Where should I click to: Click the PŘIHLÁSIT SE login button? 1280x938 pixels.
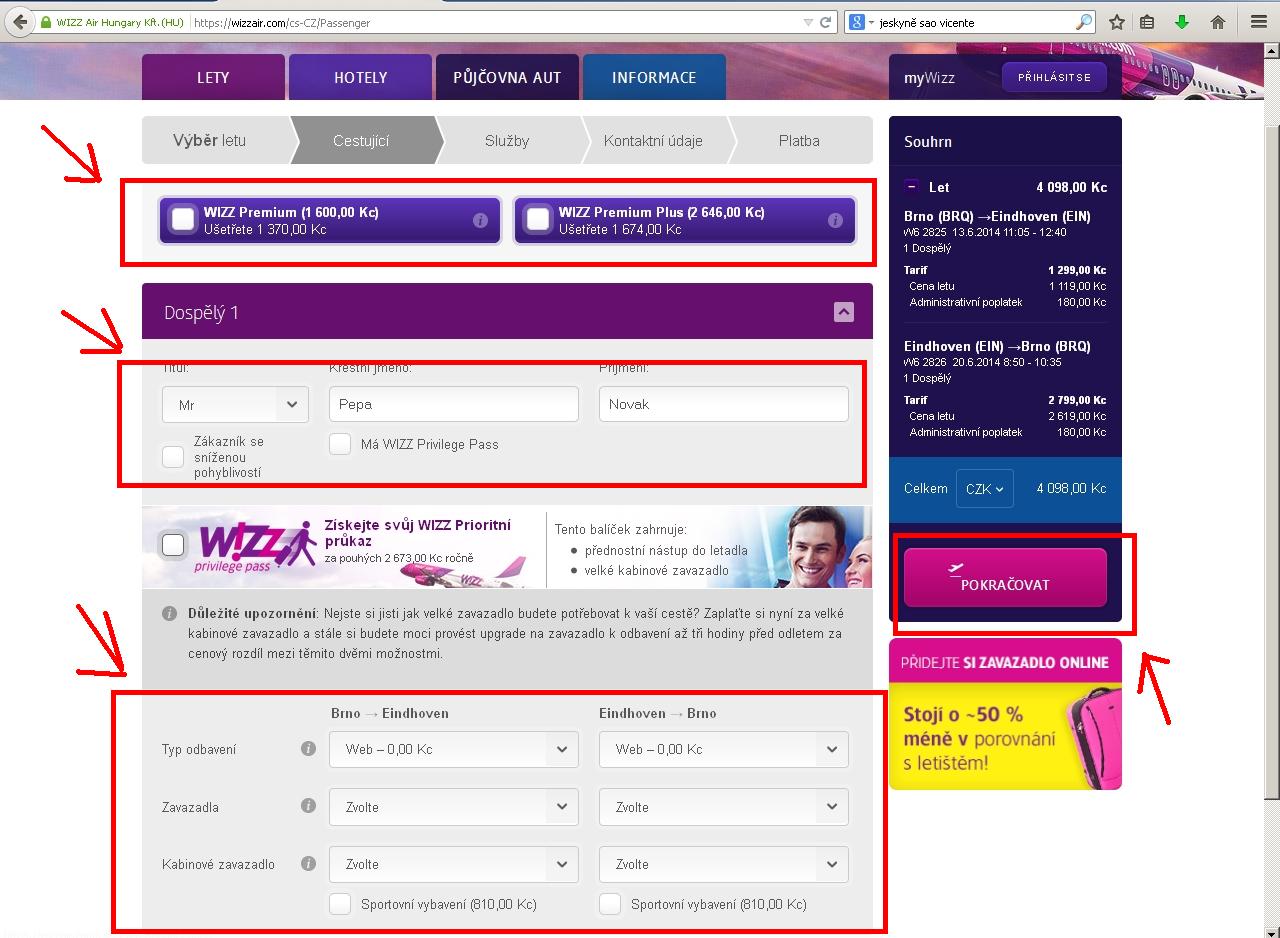pyautogui.click(x=1054, y=77)
